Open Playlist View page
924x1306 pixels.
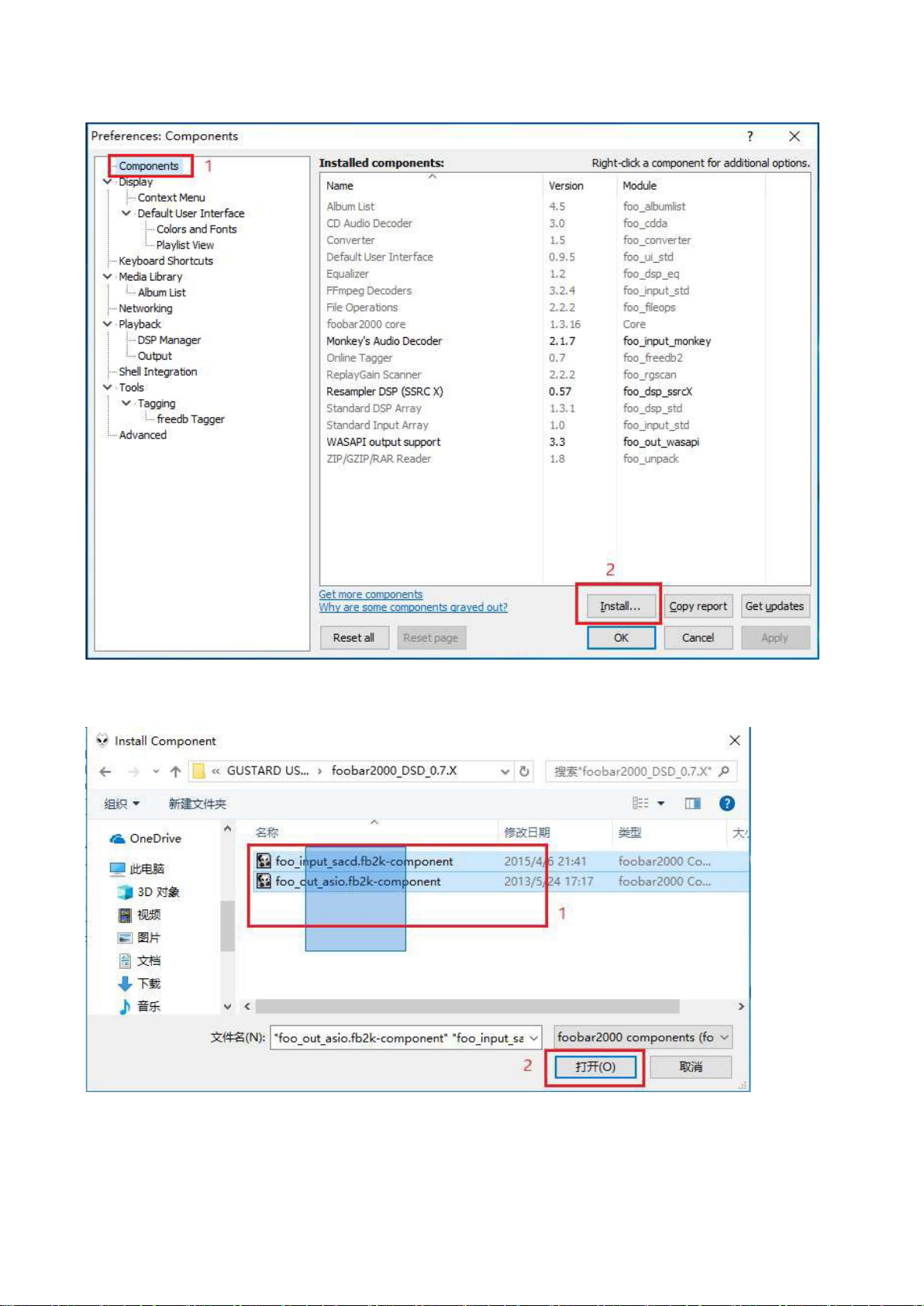pos(184,245)
